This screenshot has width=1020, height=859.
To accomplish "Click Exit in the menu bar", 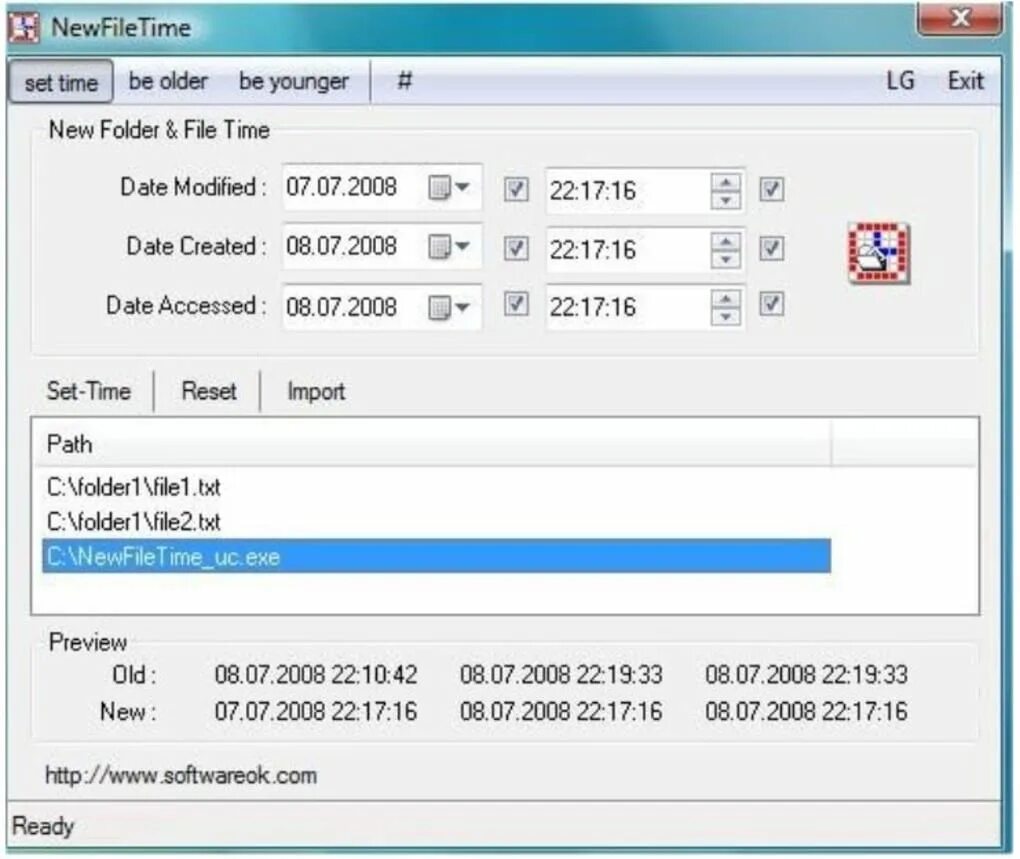I will pyautogui.click(x=965, y=81).
